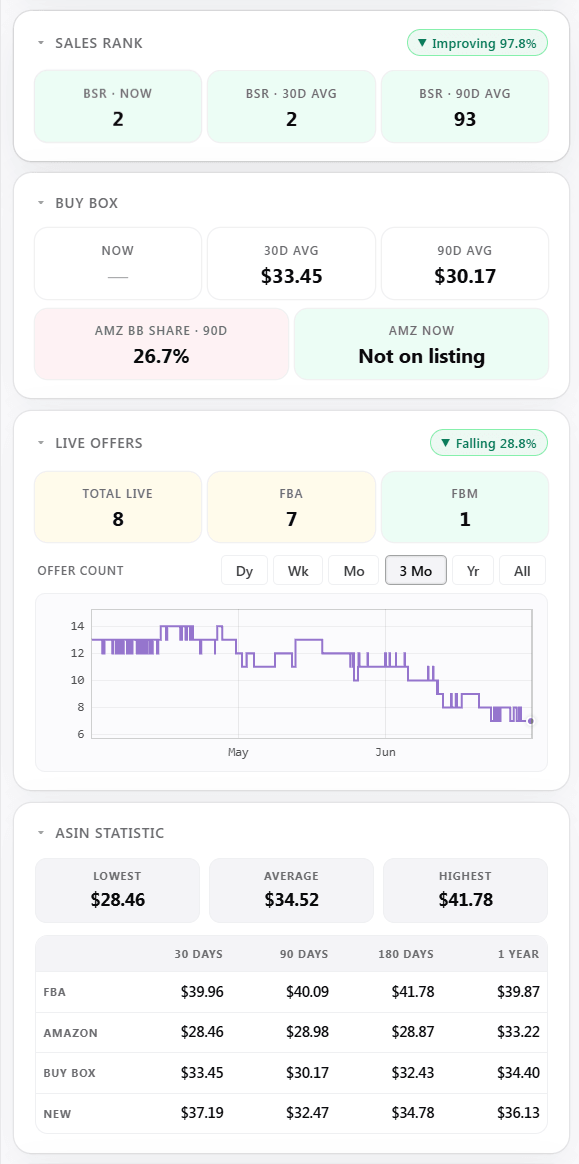Show All offer count history

pos(523,570)
